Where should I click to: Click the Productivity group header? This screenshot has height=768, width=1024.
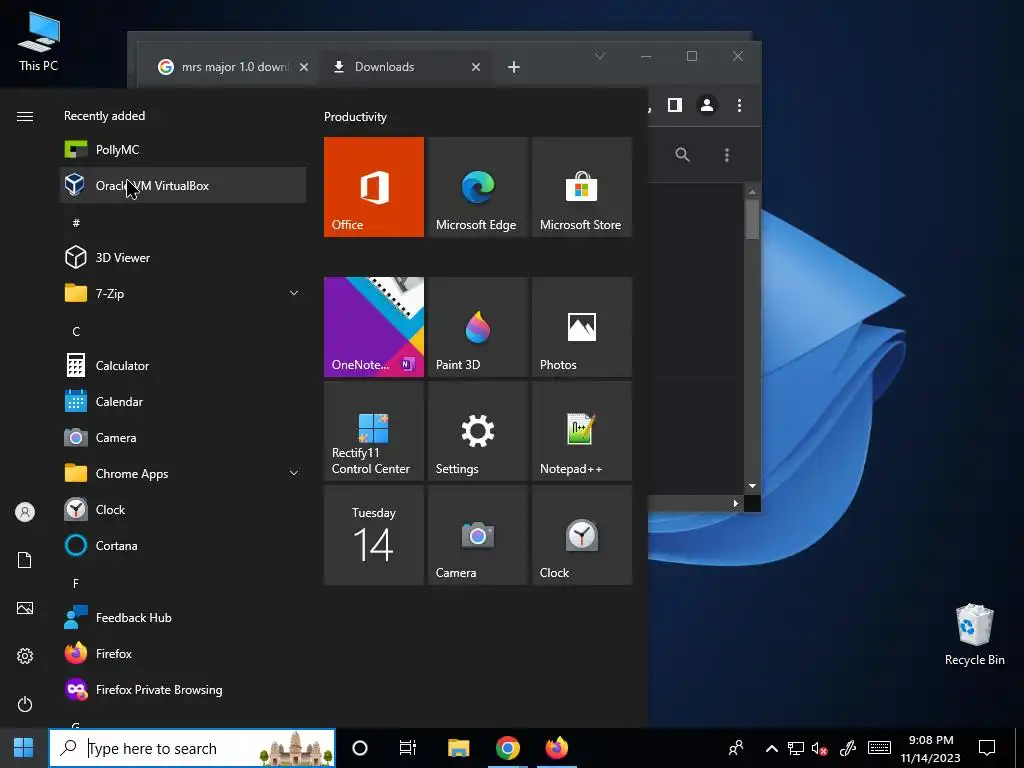pos(355,117)
